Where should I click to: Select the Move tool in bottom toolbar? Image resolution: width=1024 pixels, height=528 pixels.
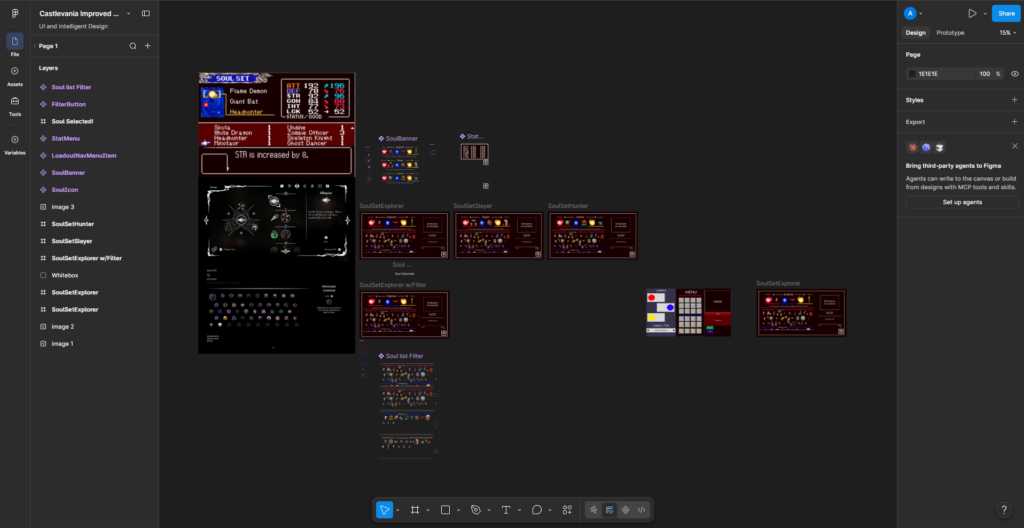(x=385, y=510)
